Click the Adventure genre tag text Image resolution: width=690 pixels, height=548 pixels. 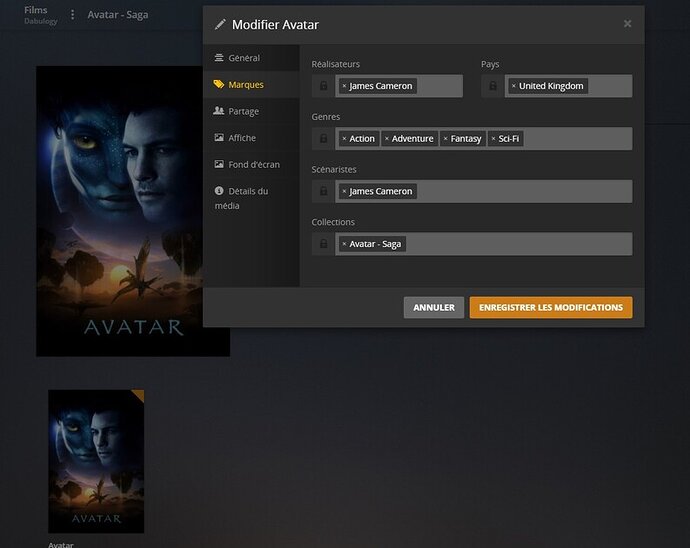pos(412,139)
